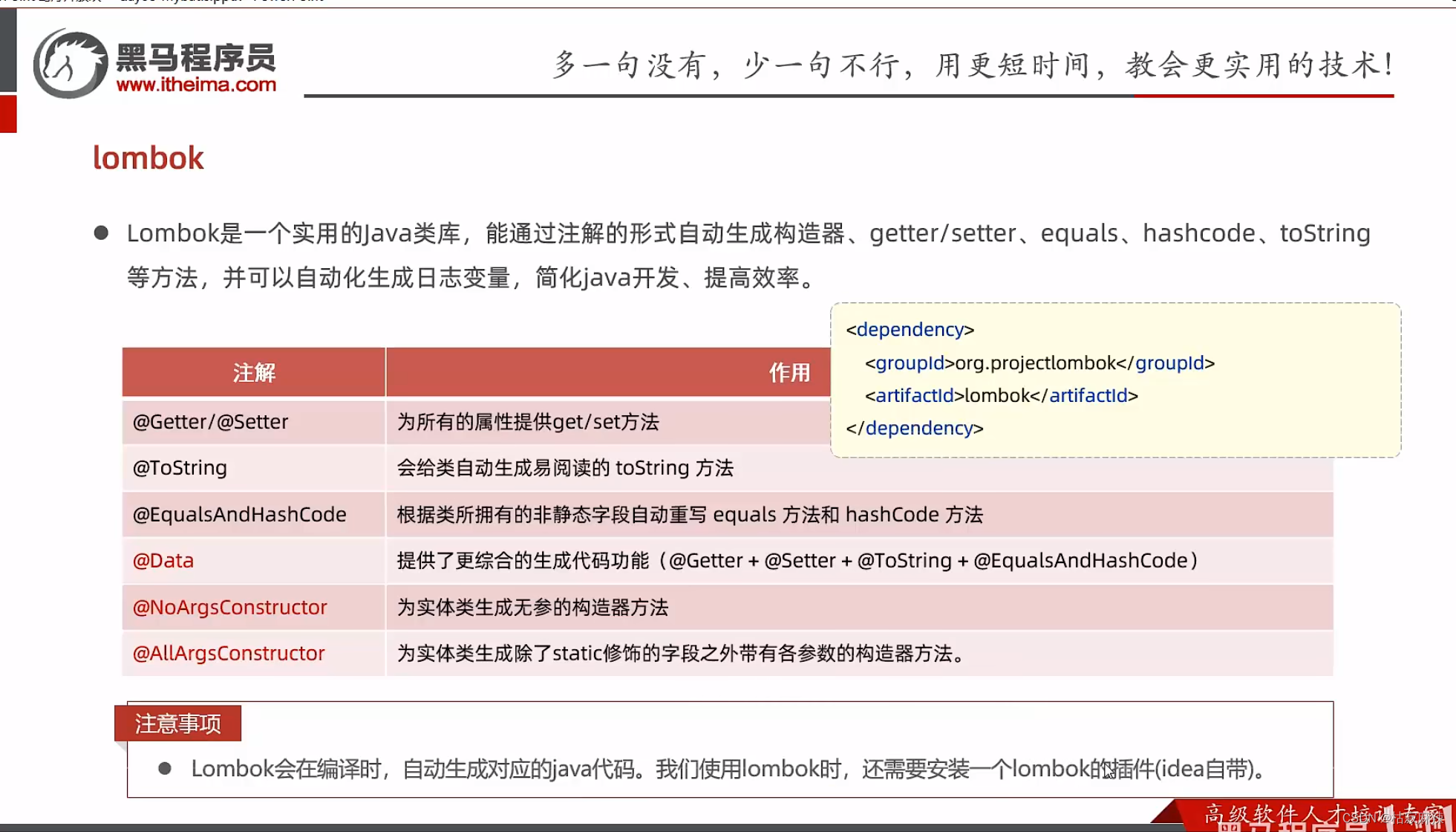1456x832 pixels.
Task: Click the red 注意事项 label tab
Action: [x=177, y=722]
